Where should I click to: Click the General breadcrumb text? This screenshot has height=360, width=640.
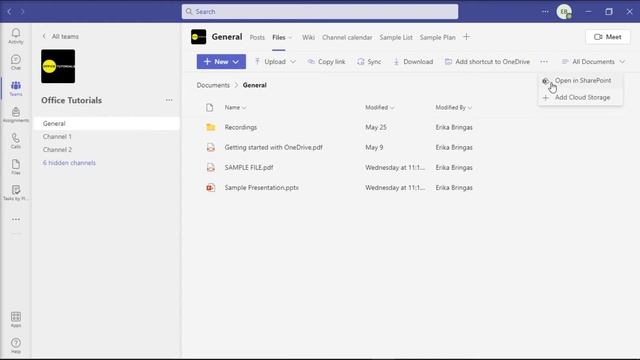(x=255, y=85)
